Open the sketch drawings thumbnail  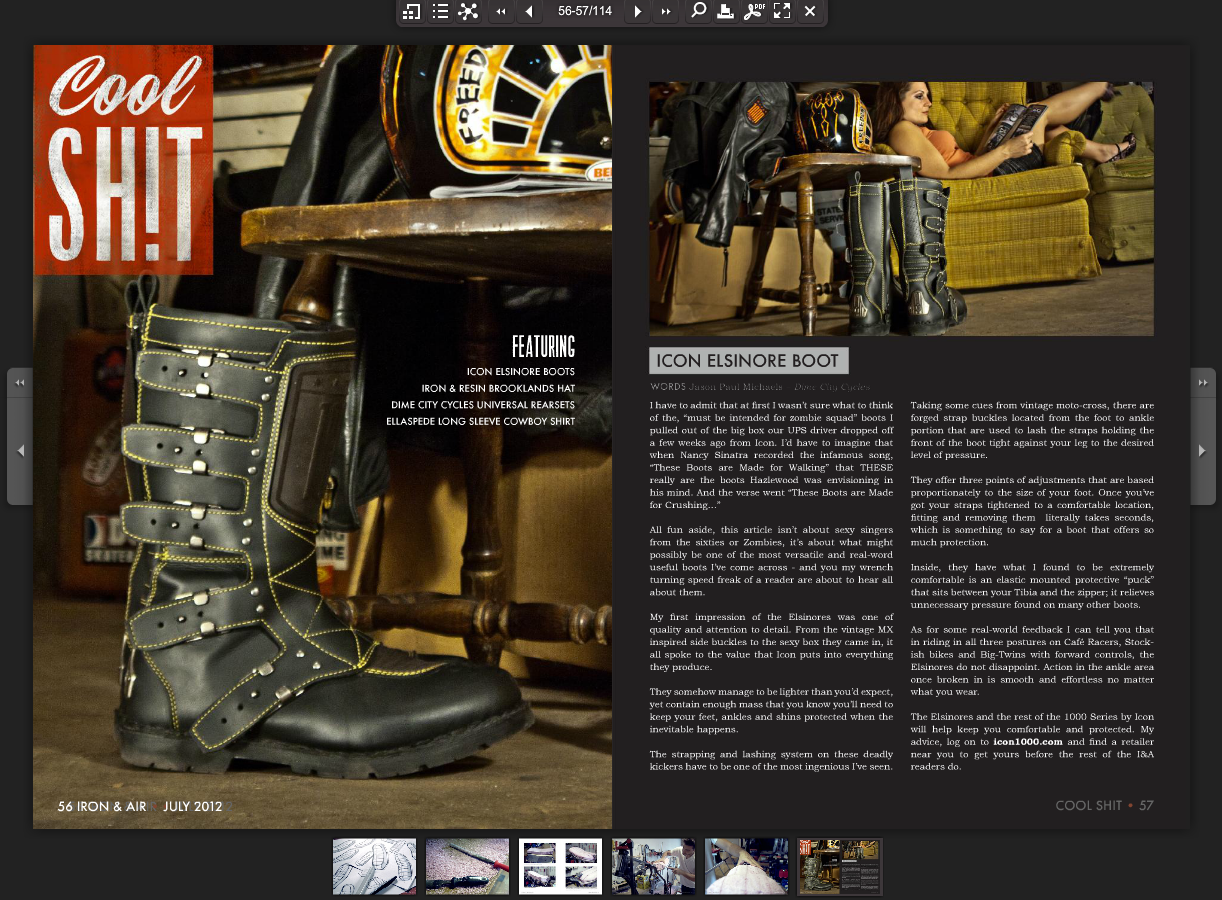click(x=374, y=866)
